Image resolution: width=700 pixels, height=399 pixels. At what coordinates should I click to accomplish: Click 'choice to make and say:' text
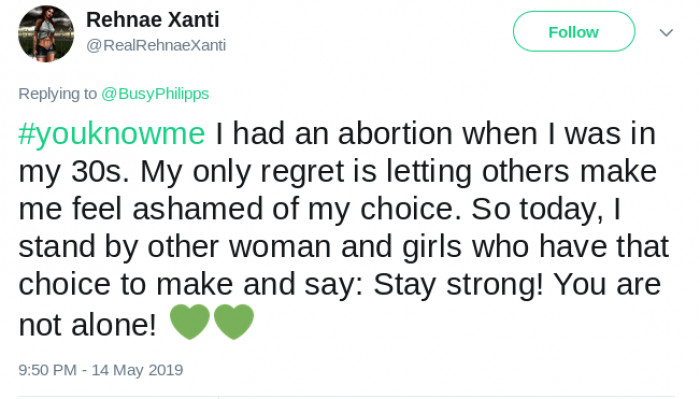(x=191, y=285)
